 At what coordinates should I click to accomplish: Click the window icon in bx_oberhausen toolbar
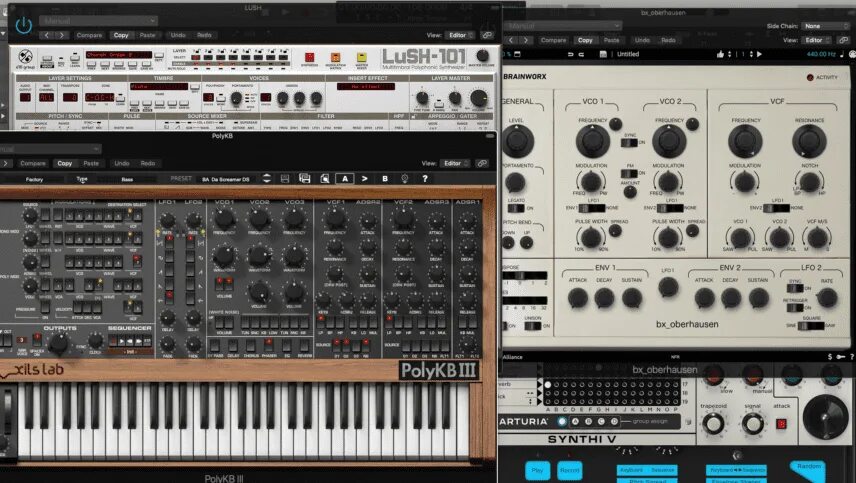coord(518,54)
